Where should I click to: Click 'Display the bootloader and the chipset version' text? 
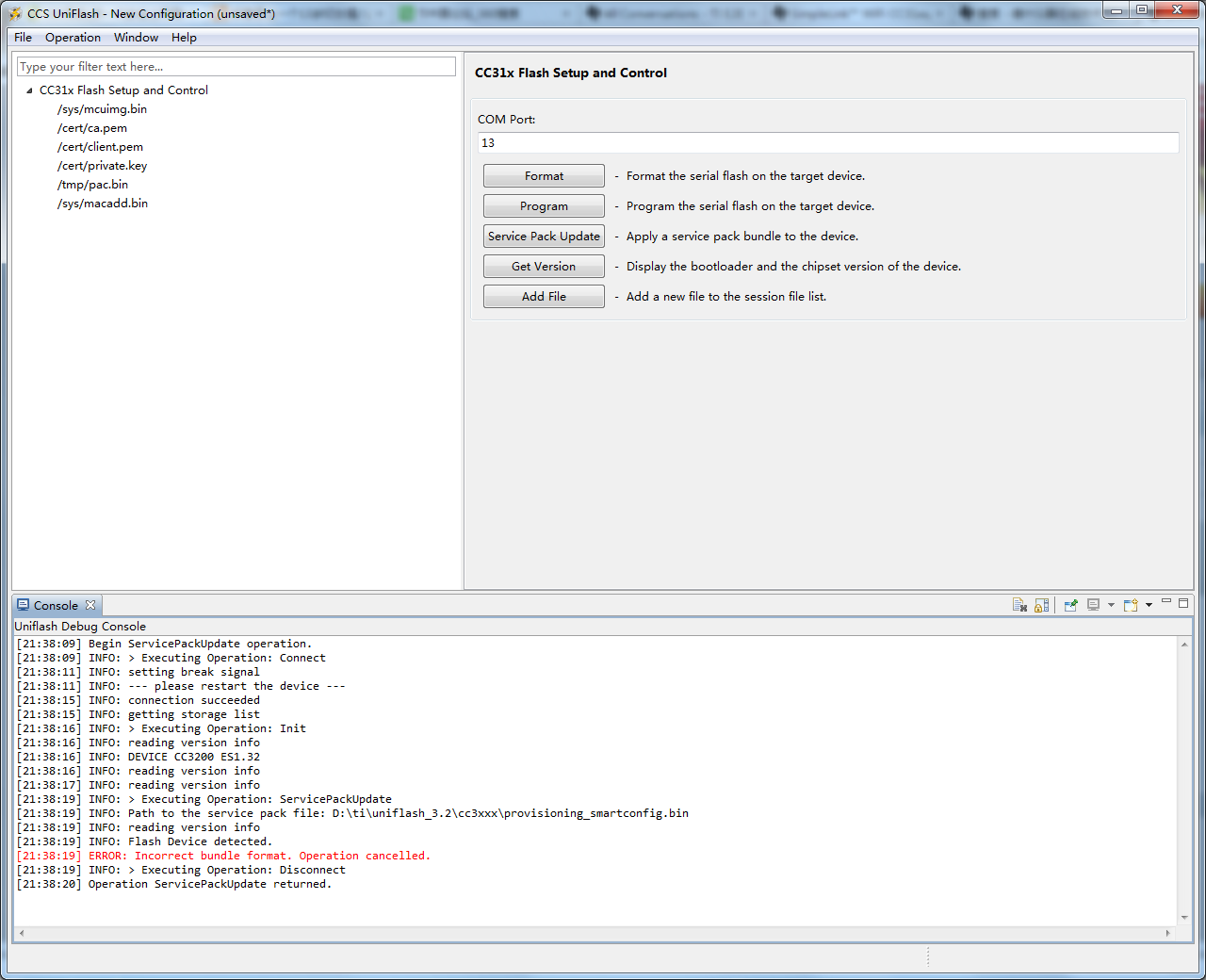click(x=793, y=267)
